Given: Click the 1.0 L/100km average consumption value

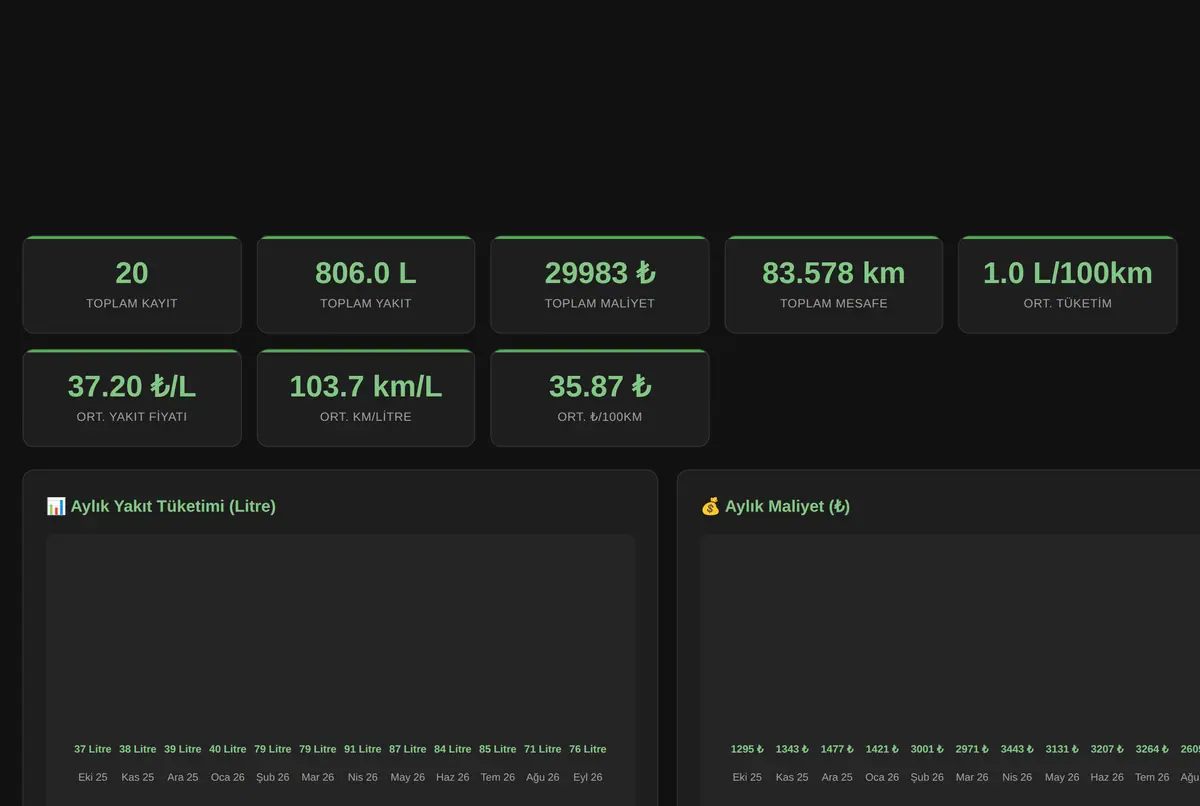Looking at the screenshot, I should pyautogui.click(x=1068, y=273).
